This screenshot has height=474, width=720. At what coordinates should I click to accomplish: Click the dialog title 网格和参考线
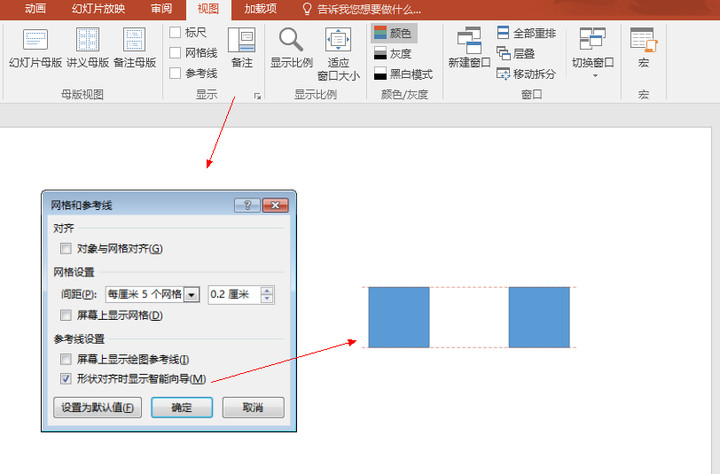click(81, 205)
